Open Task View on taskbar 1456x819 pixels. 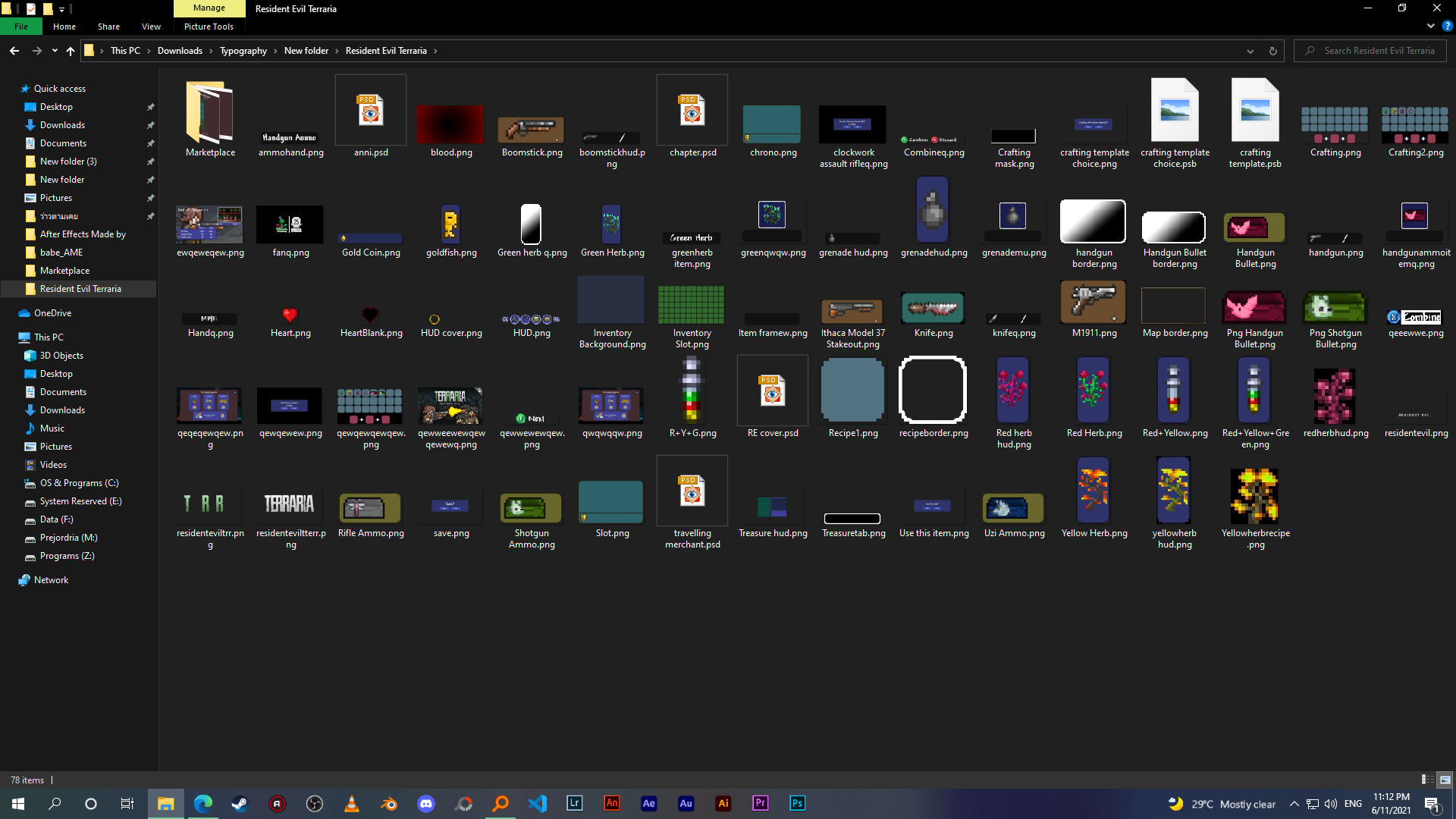pyautogui.click(x=127, y=804)
